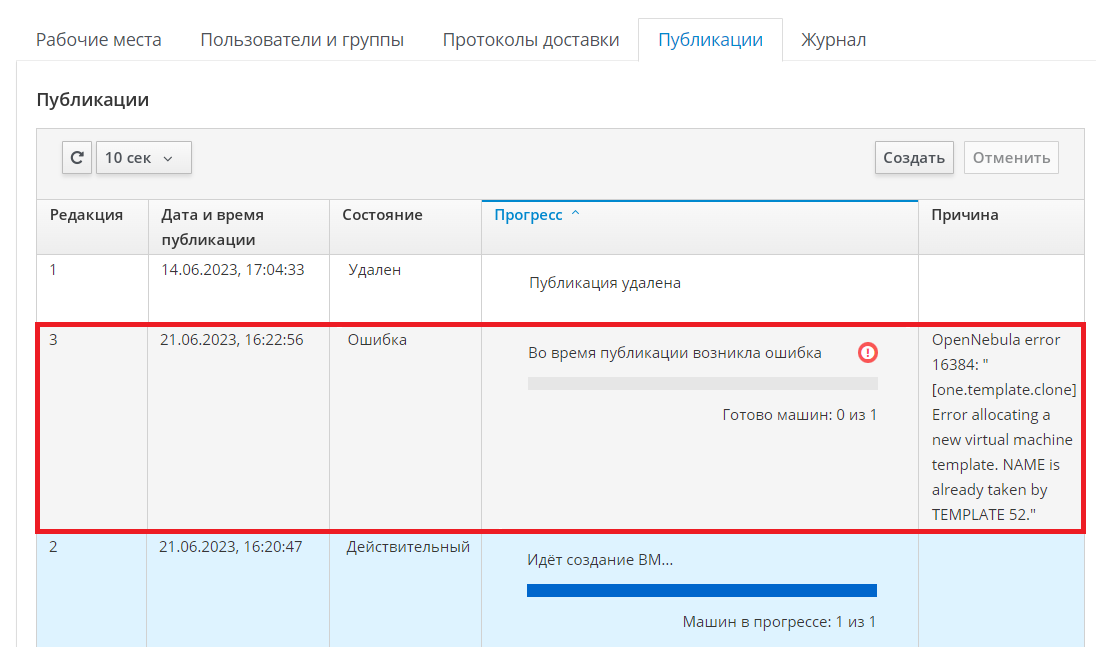This screenshot has height=647, width=1096.
Task: Sort by Редакция column header
Action: (86, 215)
